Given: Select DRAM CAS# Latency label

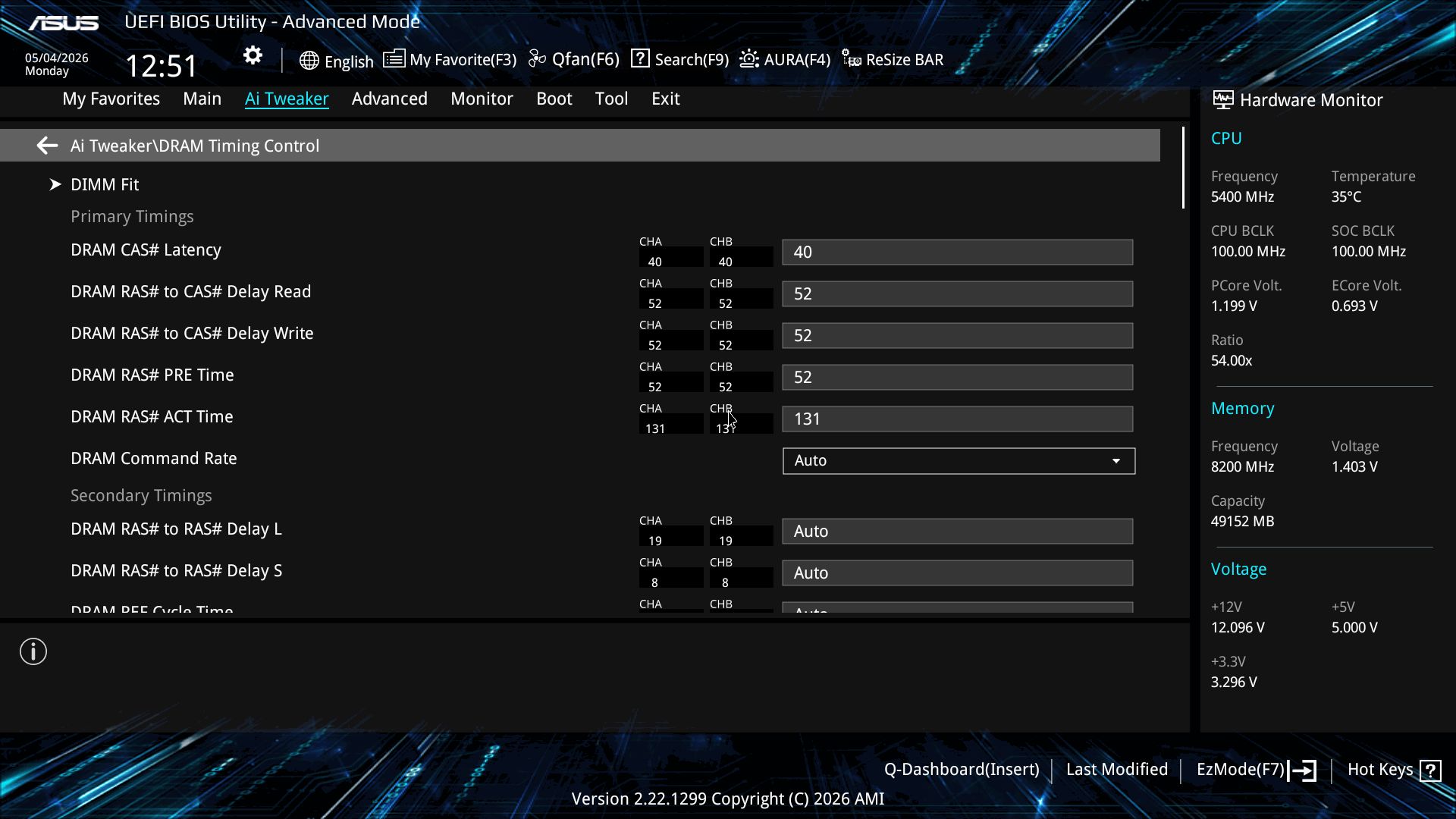Looking at the screenshot, I should (x=146, y=250).
